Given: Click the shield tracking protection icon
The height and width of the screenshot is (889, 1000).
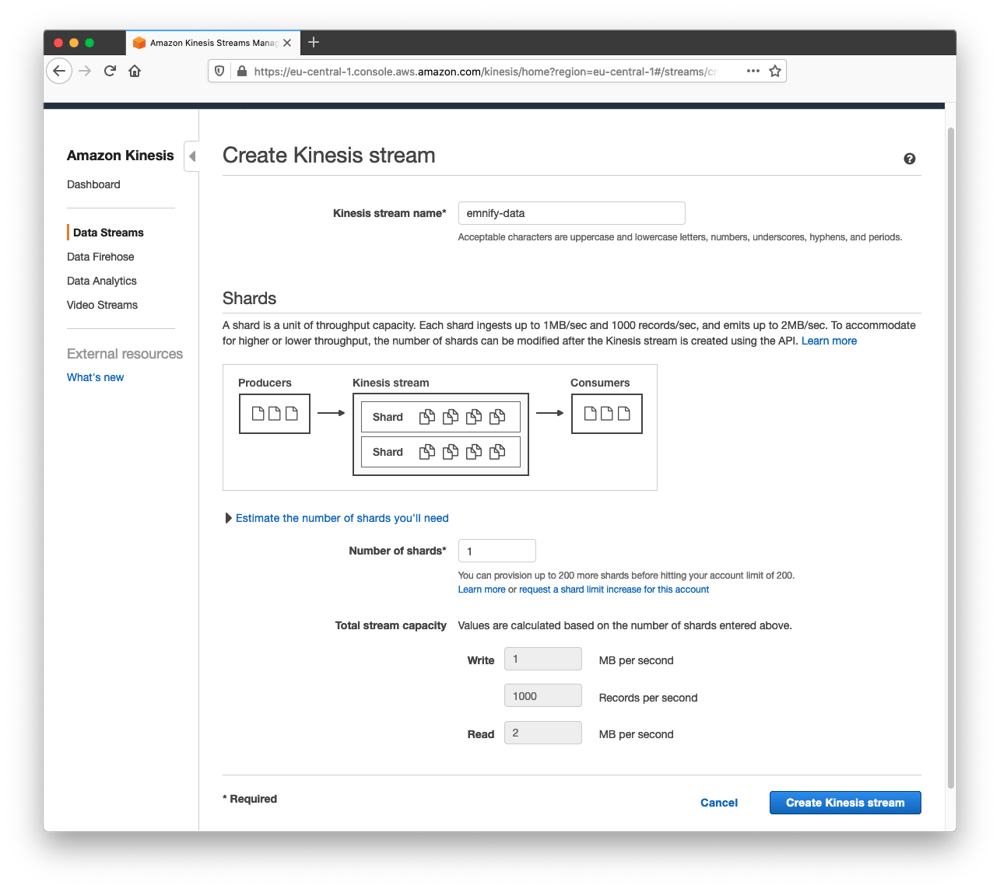Looking at the screenshot, I should [219, 71].
